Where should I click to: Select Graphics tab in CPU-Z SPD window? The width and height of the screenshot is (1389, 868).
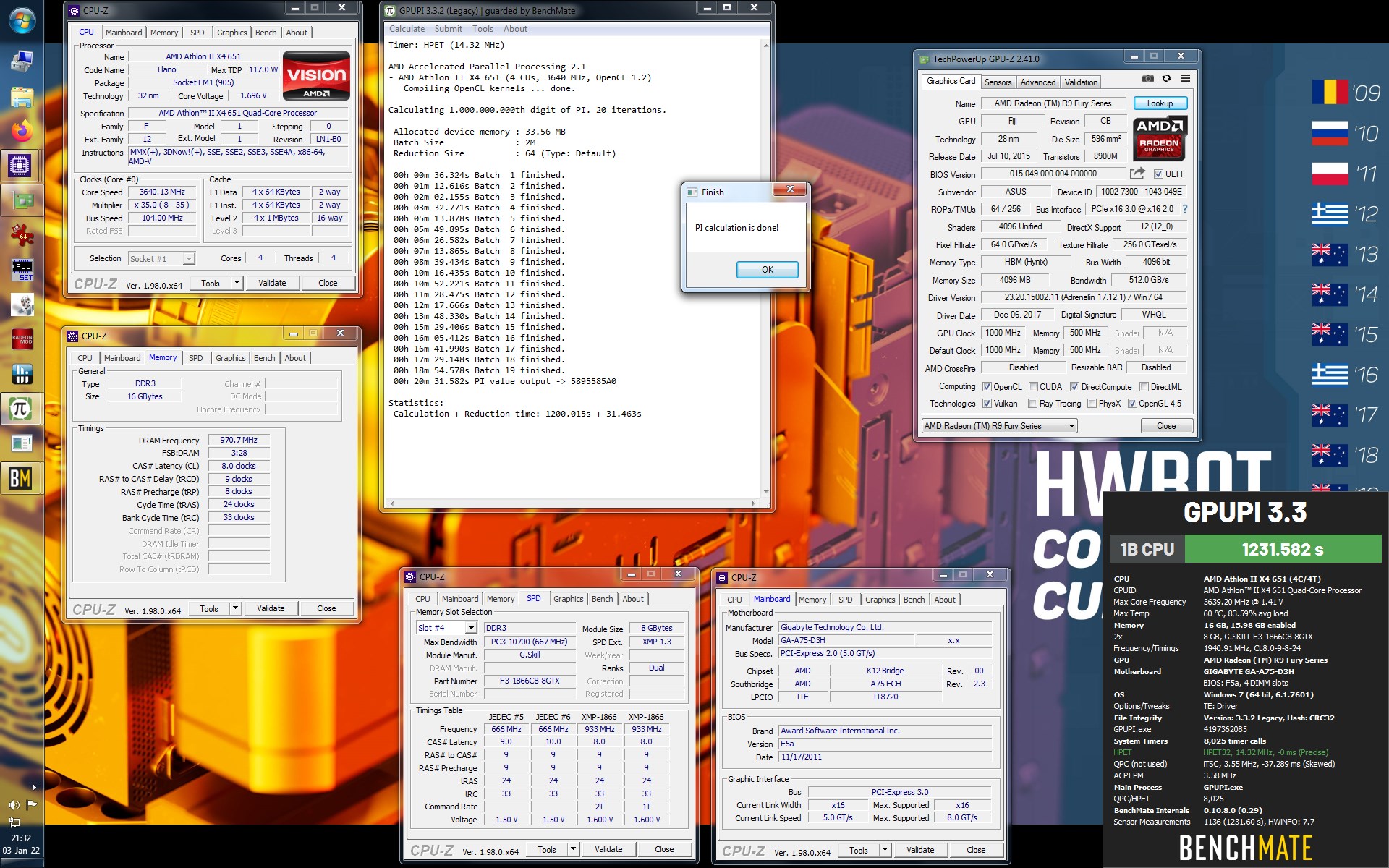point(569,599)
